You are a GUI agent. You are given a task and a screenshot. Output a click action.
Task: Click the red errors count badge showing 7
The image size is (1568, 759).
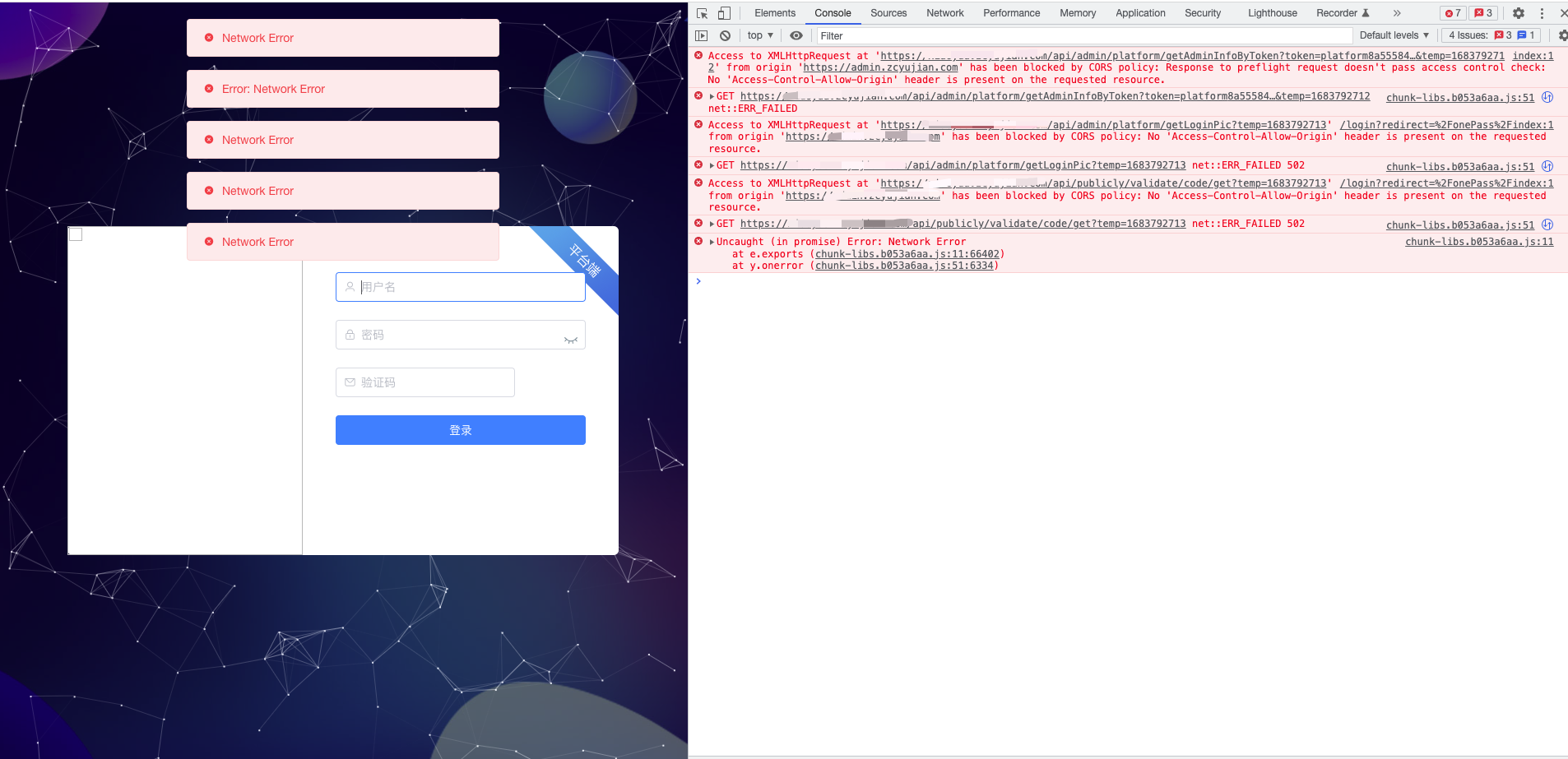[x=1453, y=13]
